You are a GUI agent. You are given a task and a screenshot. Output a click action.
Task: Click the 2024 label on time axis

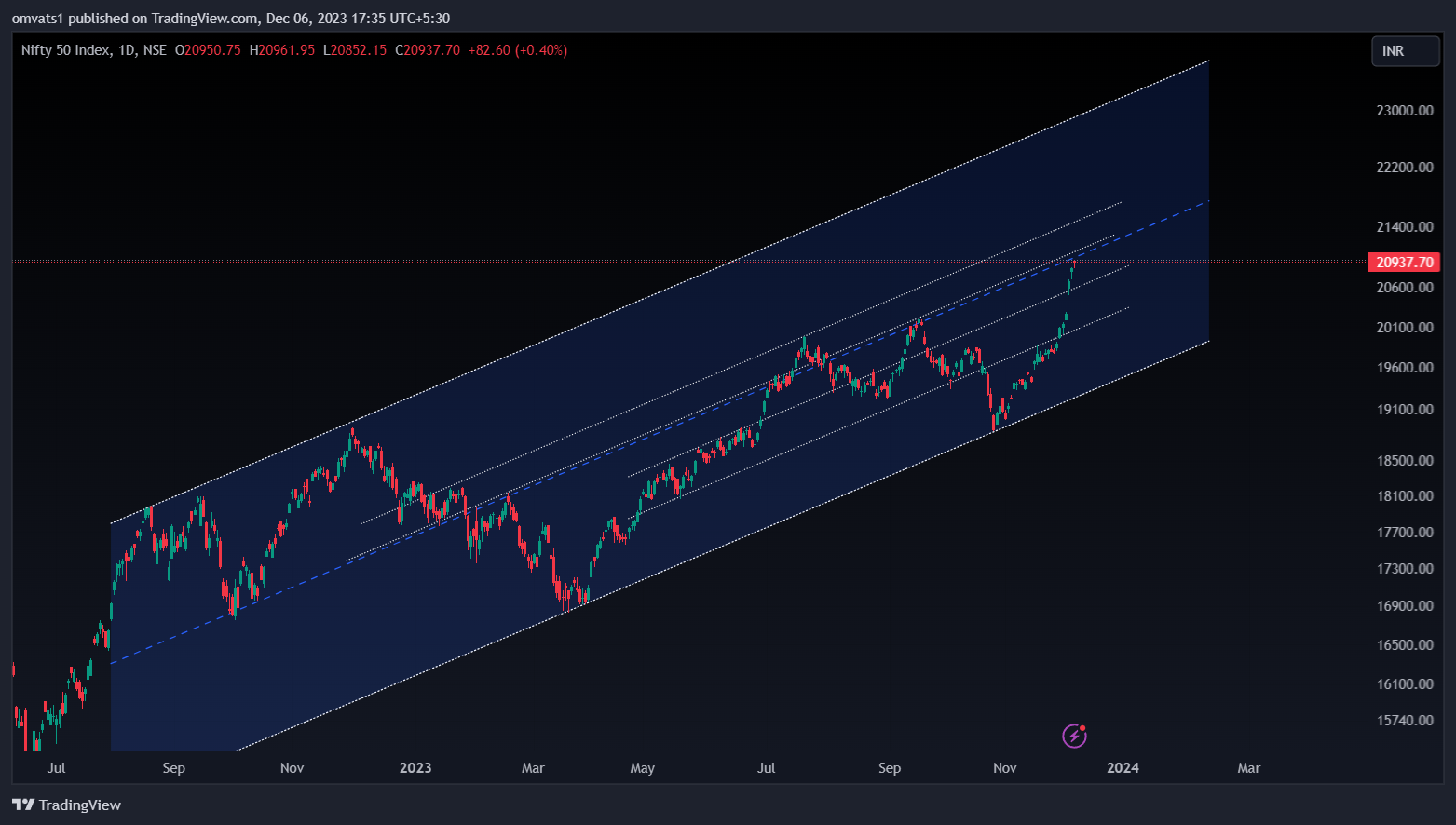click(x=1123, y=767)
